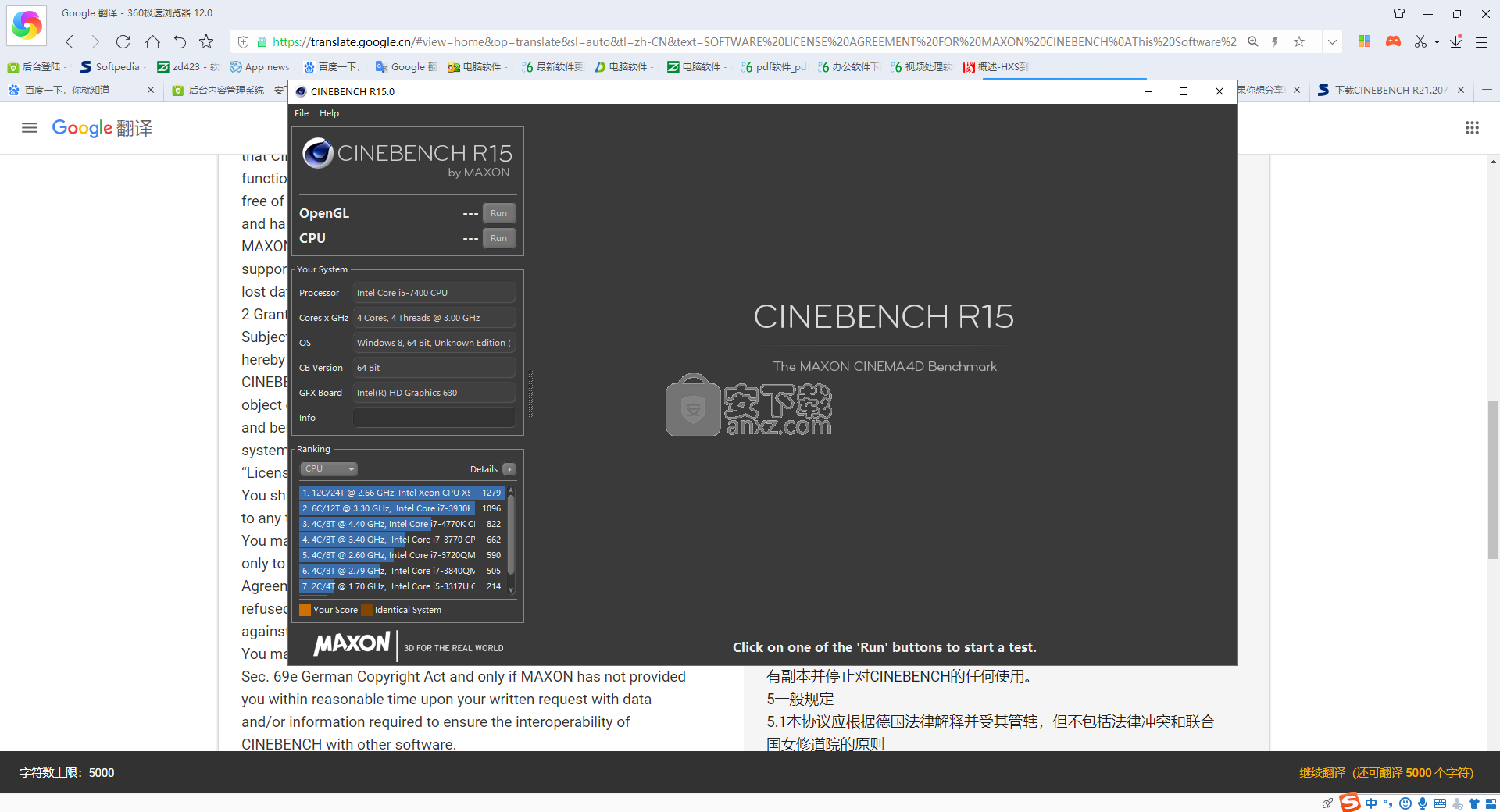Open the colorful apps grid extension icon
Image resolution: width=1500 pixels, height=812 pixels.
(x=1364, y=41)
